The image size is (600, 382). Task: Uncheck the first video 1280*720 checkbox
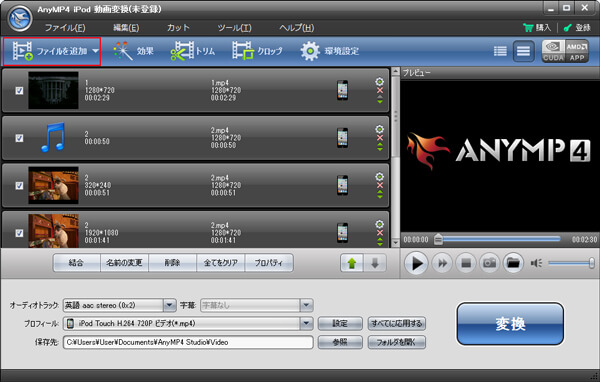pos(19,91)
